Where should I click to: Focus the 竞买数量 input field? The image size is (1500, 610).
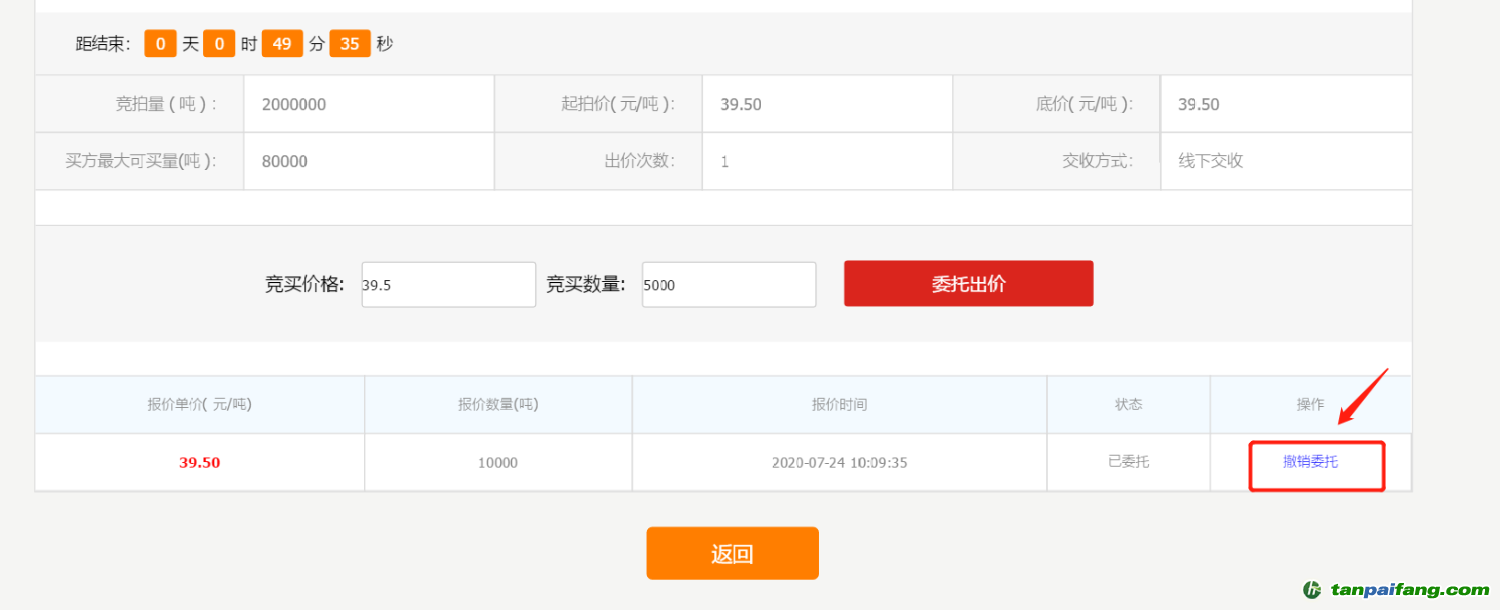[728, 285]
